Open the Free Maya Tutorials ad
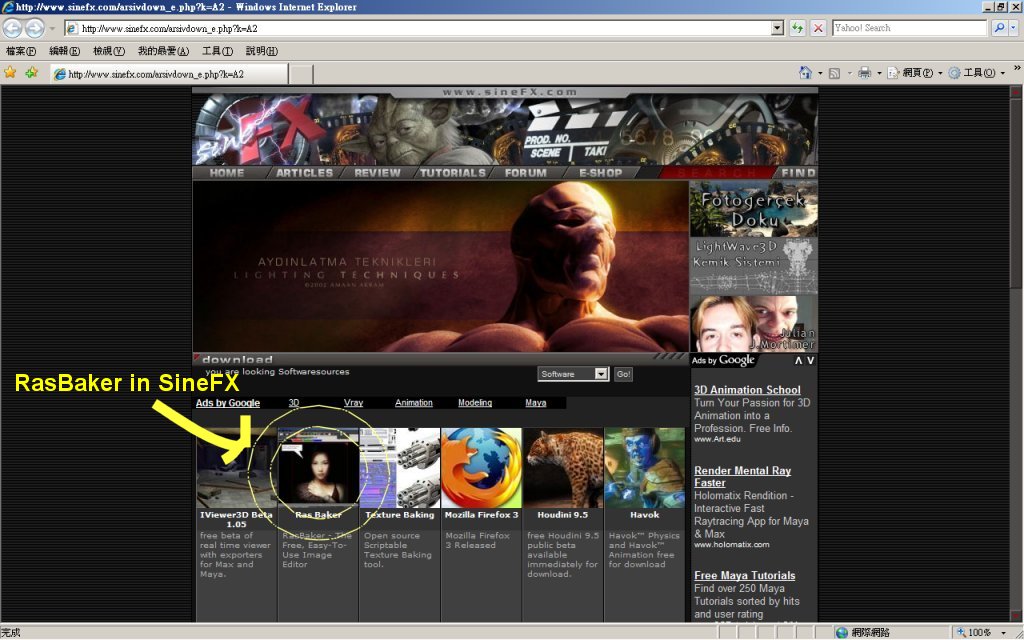Image resolution: width=1024 pixels, height=640 pixels. [x=744, y=575]
